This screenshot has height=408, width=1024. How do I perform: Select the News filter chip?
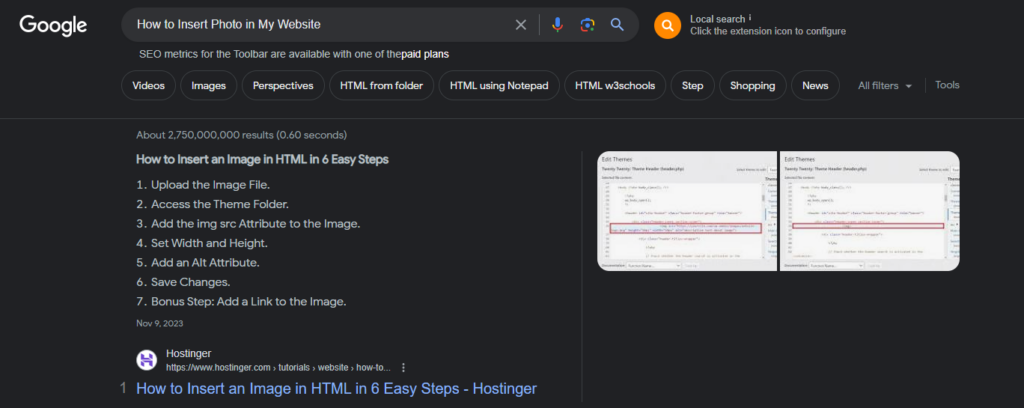point(815,86)
